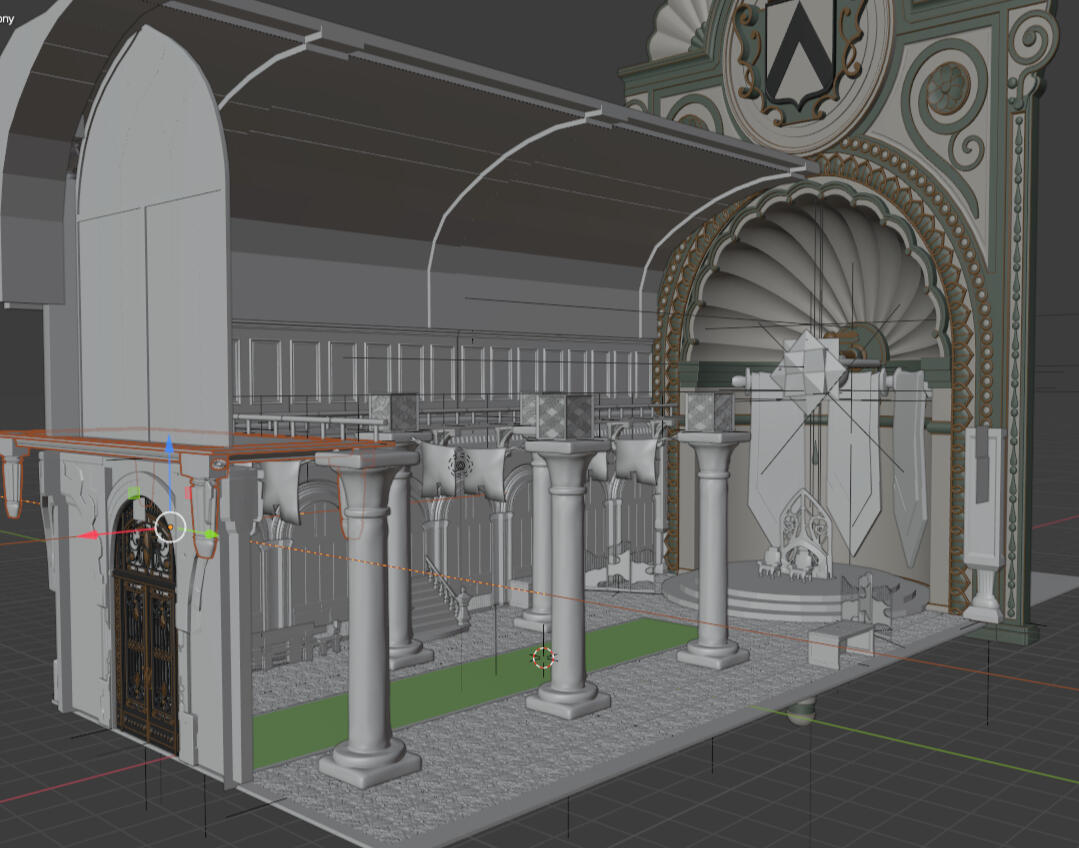The width and height of the screenshot is (1079, 848).
Task: Click the 3D cursor on the green carpet
Action: click(543, 657)
